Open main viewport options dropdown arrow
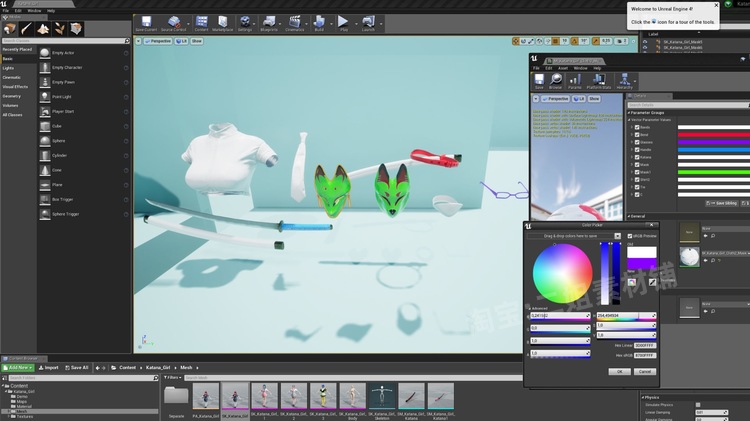 [x=138, y=41]
